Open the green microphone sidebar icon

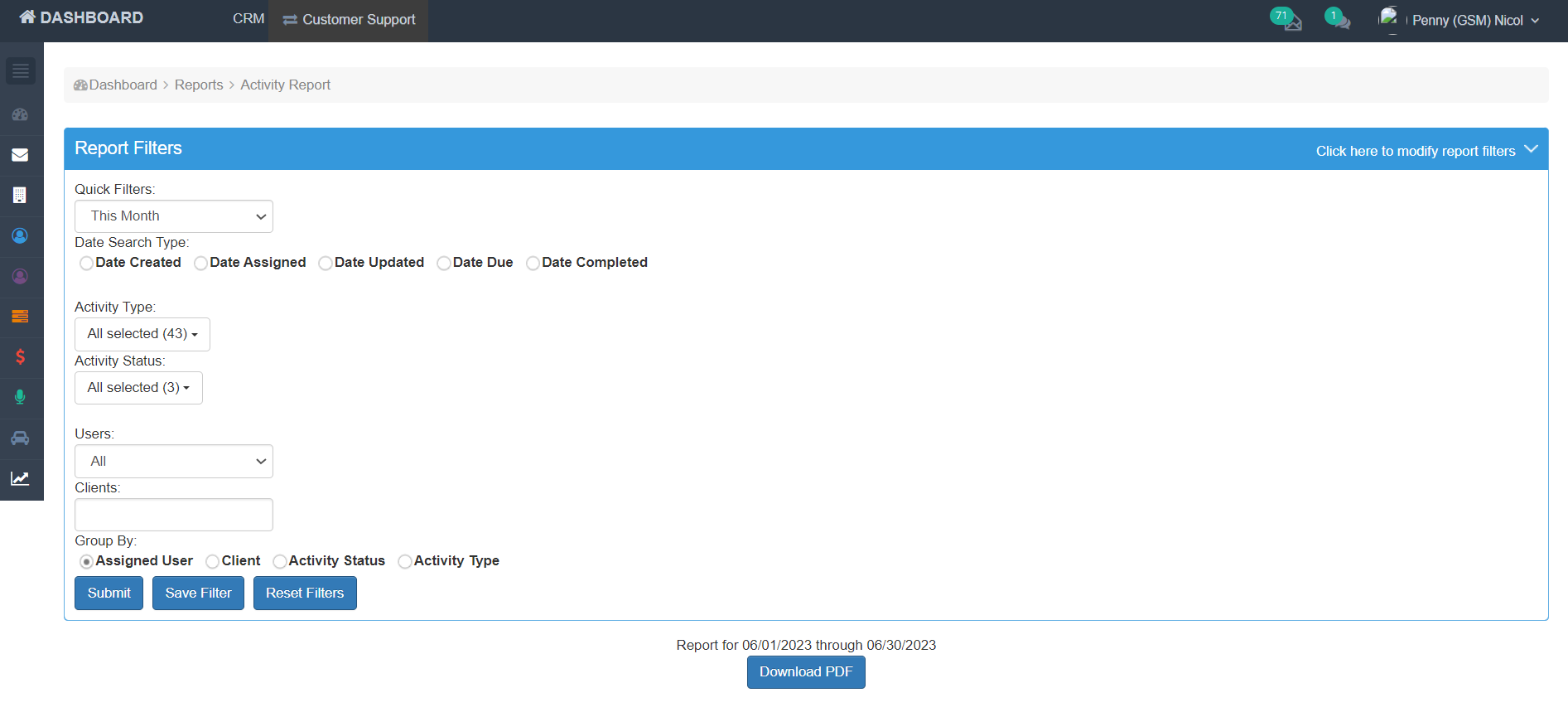[21, 397]
